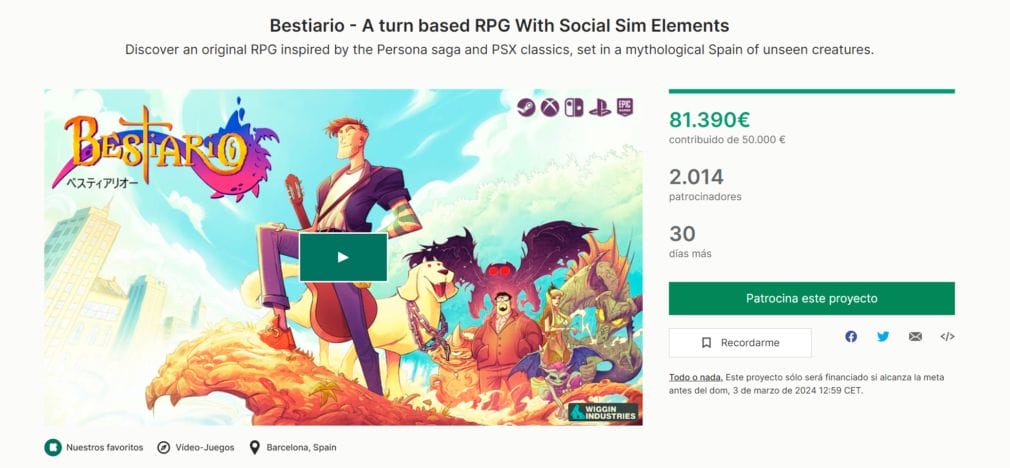The width and height of the screenshot is (1010, 468).
Task: Click the green funding progress bar
Action: (x=811, y=91)
